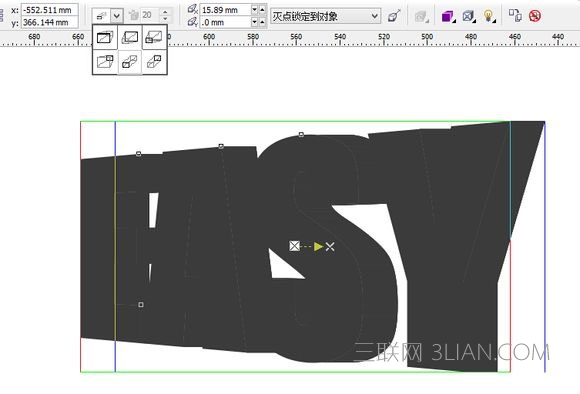
Task: Click the red clear extrusion icon
Action: (x=535, y=16)
